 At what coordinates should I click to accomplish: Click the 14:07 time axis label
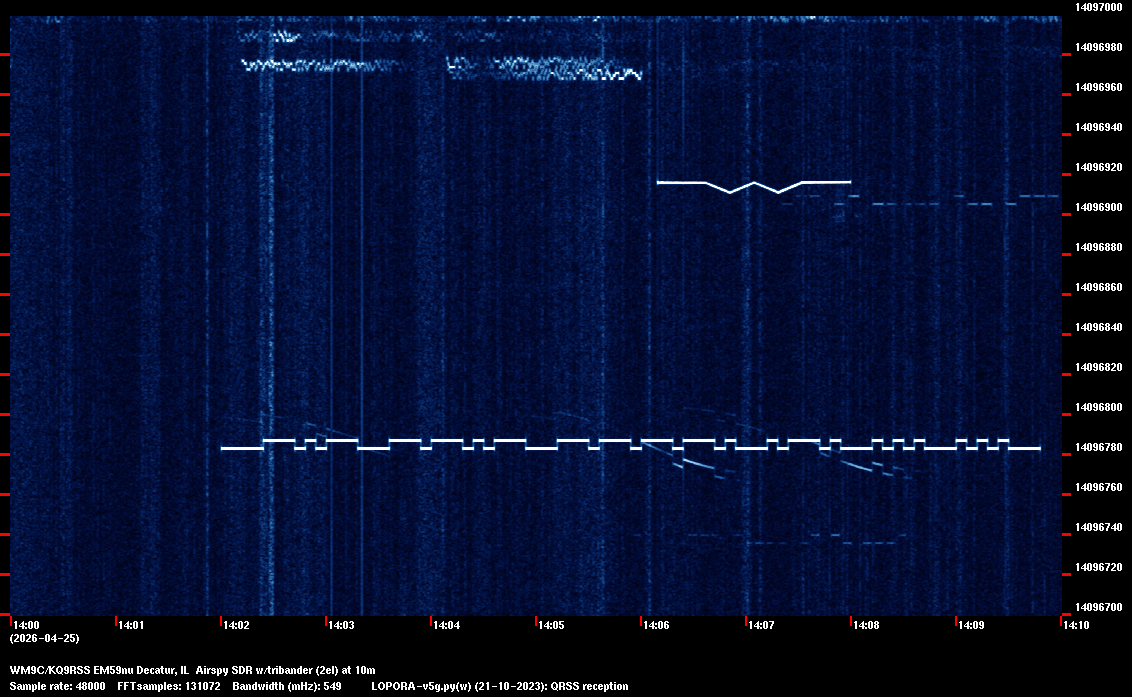[x=761, y=626]
